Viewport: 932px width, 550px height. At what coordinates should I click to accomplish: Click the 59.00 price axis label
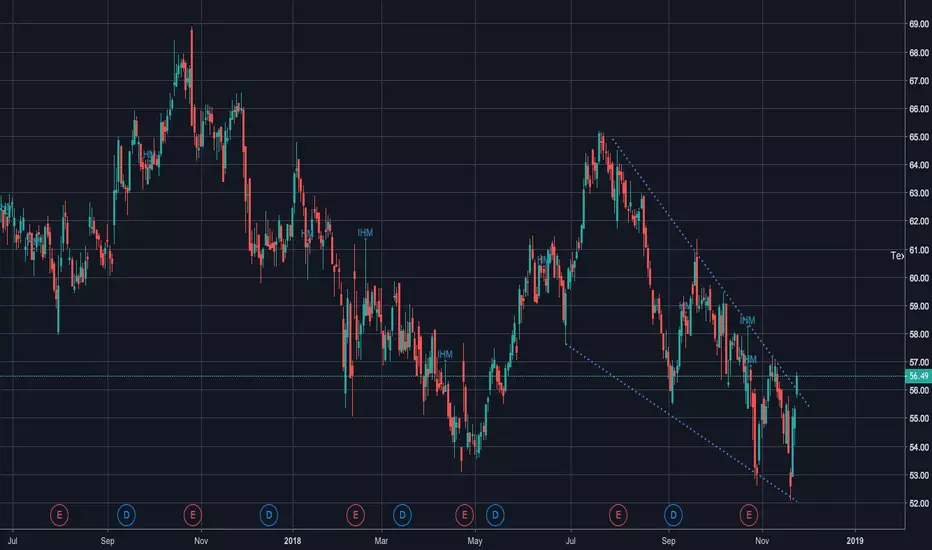[918, 306]
